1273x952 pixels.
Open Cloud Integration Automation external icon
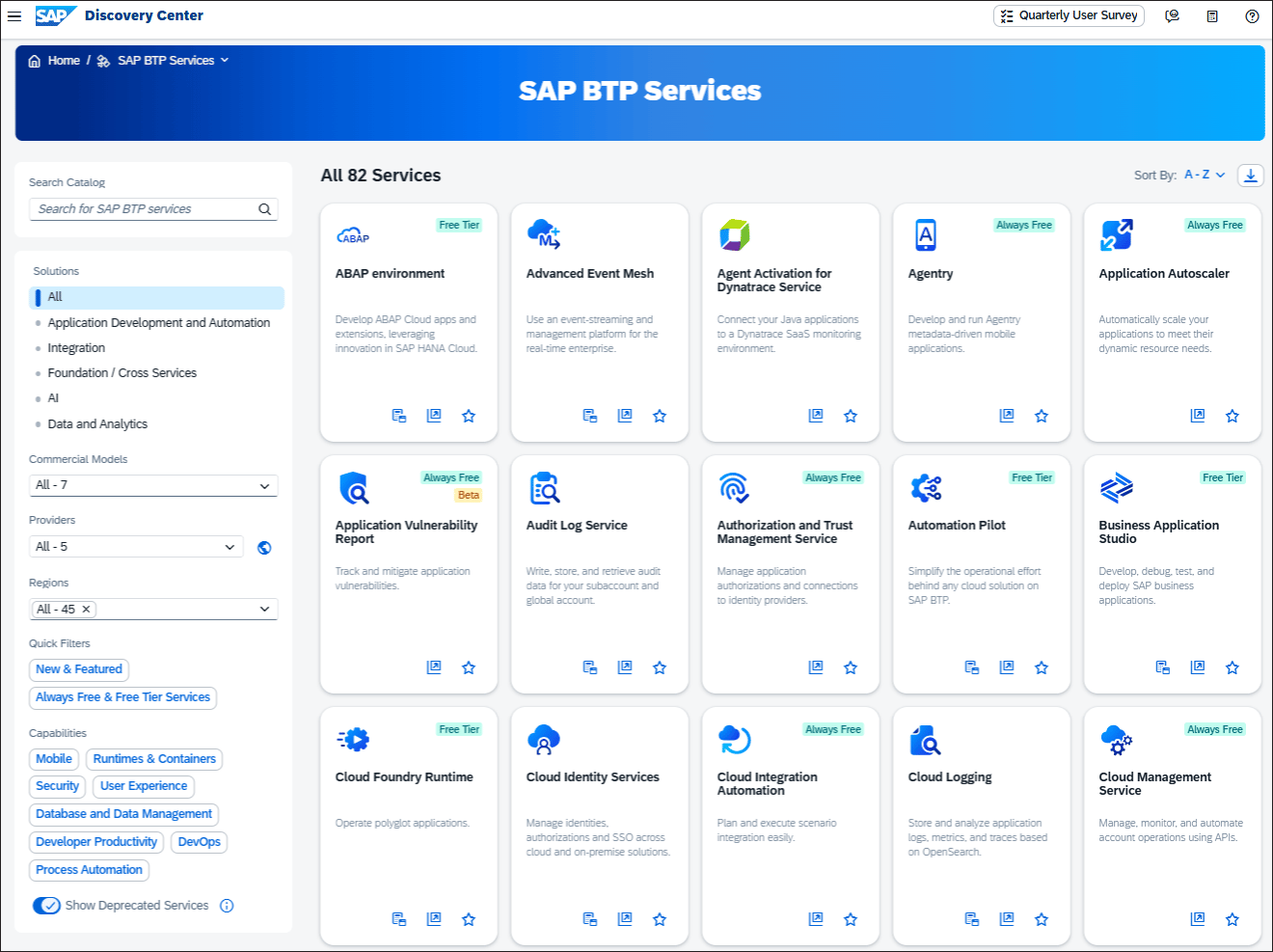816,919
